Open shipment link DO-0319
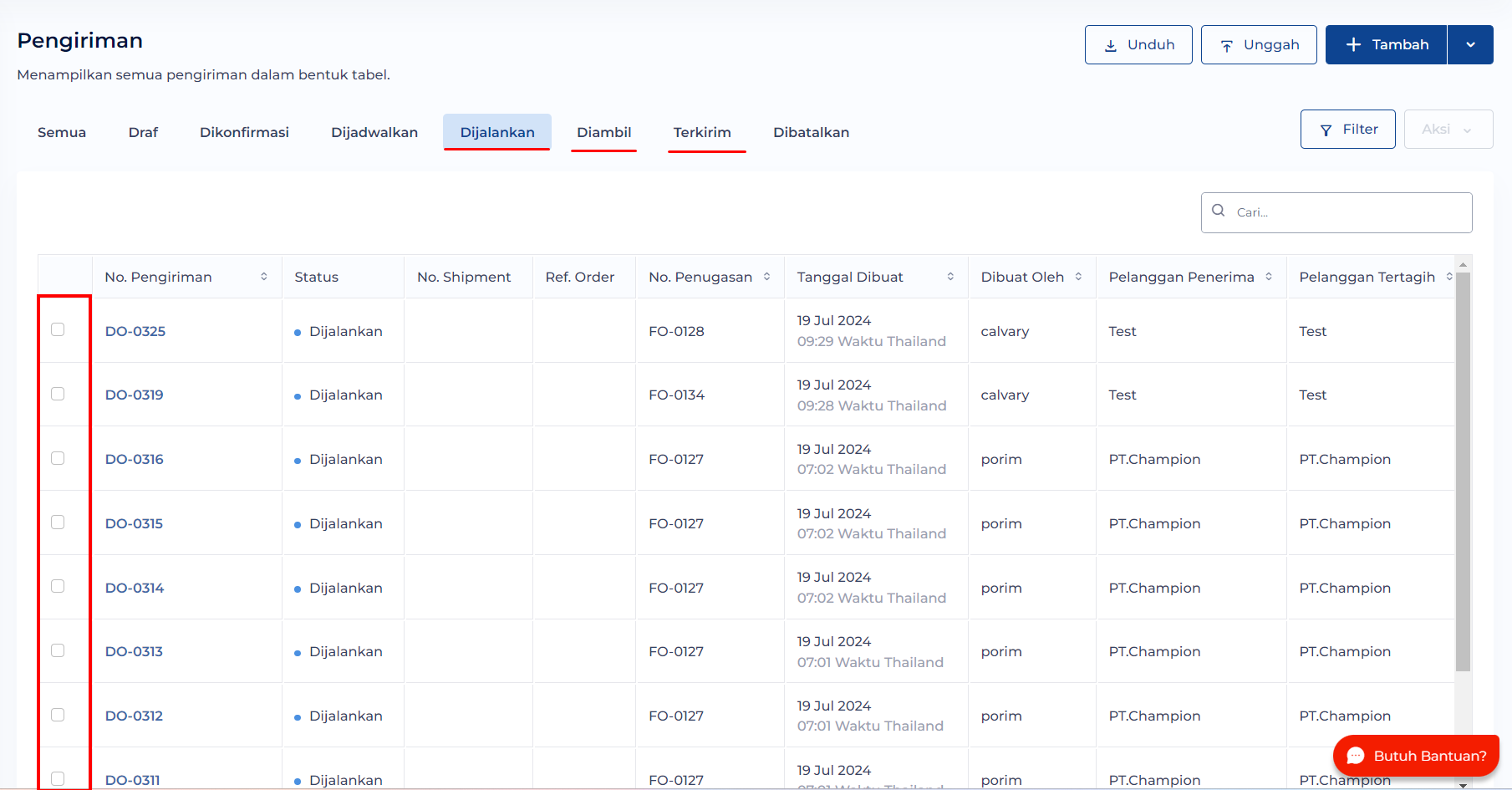This screenshot has height=790, width=1512. pos(135,395)
